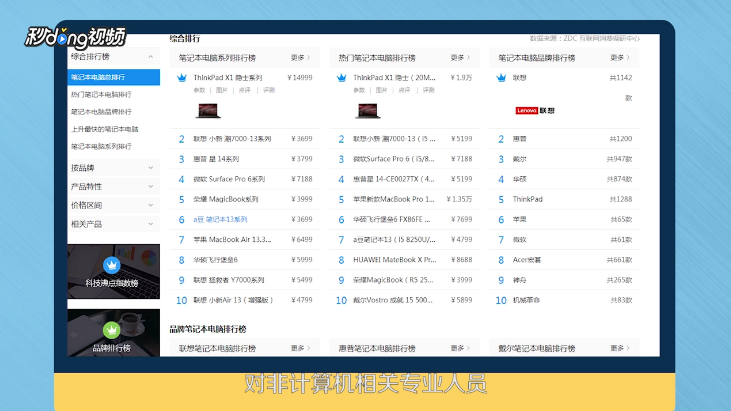Open 更多 for 惠普笔记本电脑排行榜
Viewport: 731px width, 411px height.
pyautogui.click(x=460, y=348)
